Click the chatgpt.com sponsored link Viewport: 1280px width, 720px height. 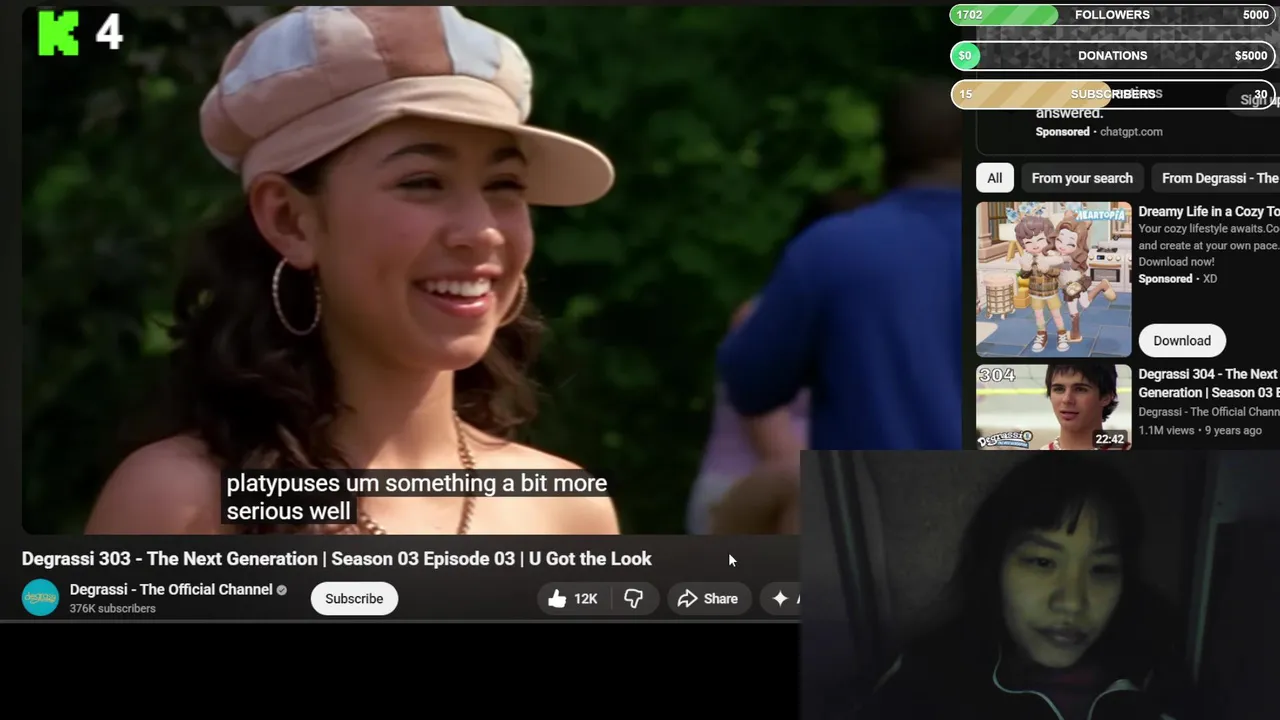[x=1131, y=132]
